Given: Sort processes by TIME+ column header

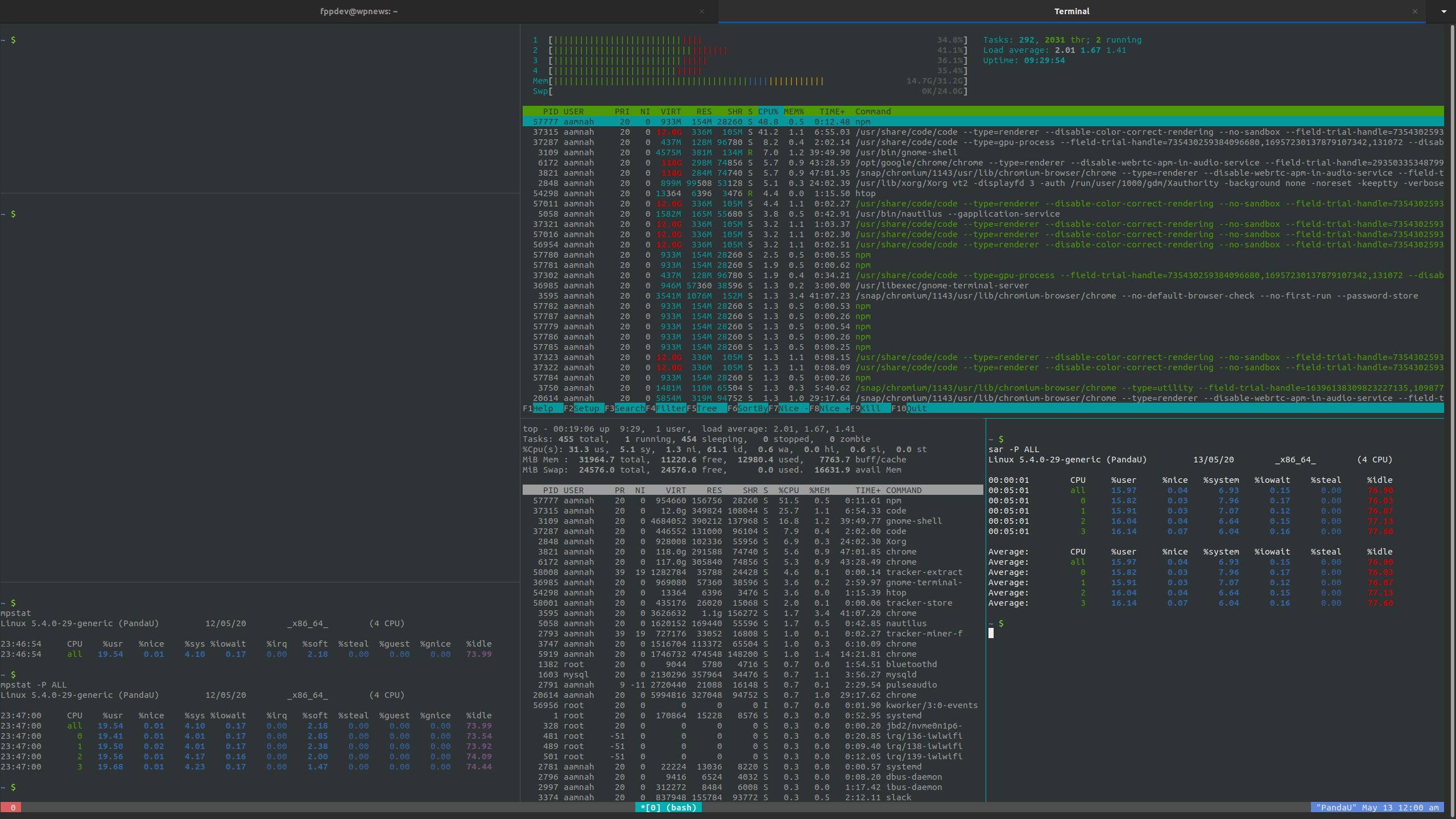Looking at the screenshot, I should [x=832, y=111].
